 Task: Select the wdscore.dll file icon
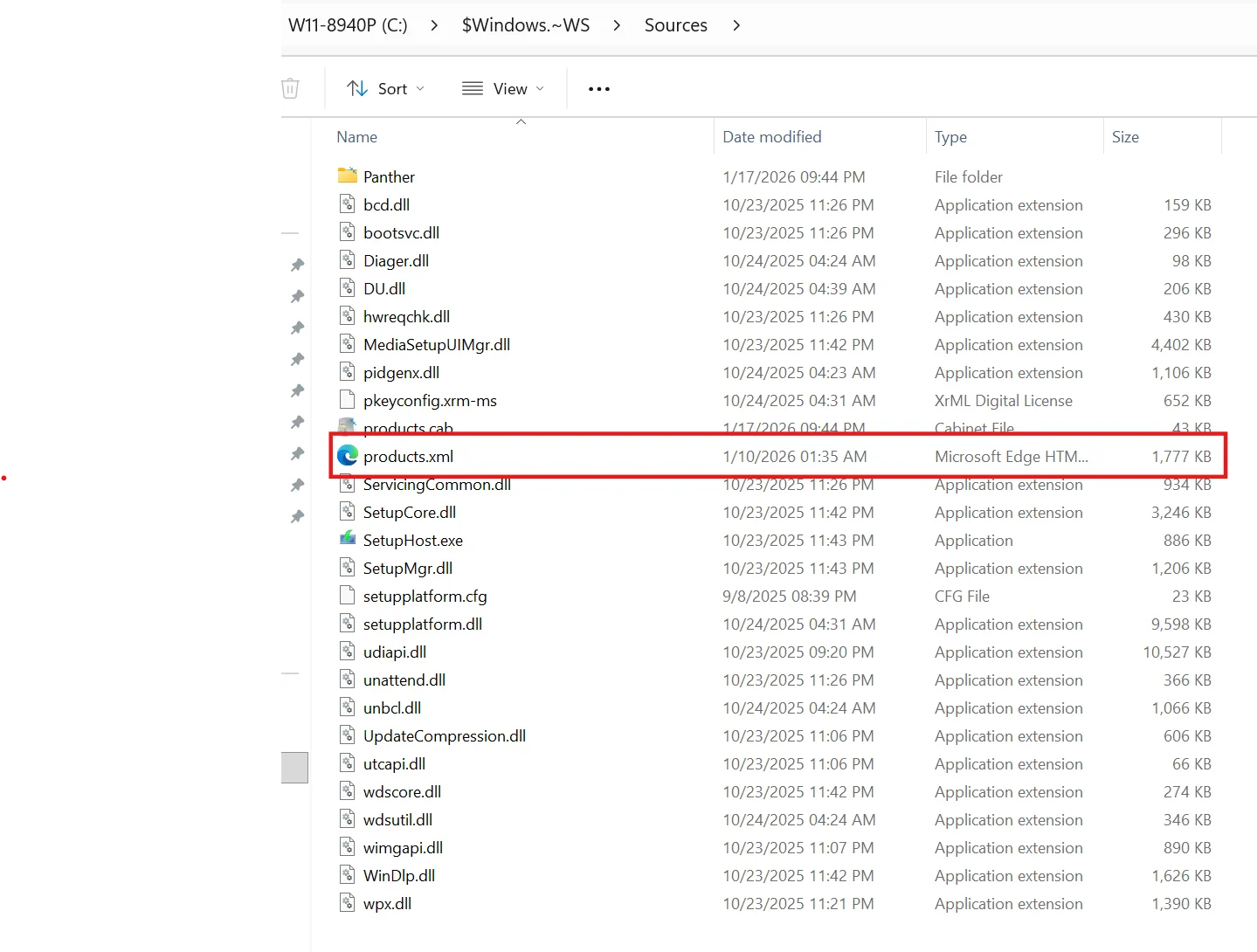point(348,791)
